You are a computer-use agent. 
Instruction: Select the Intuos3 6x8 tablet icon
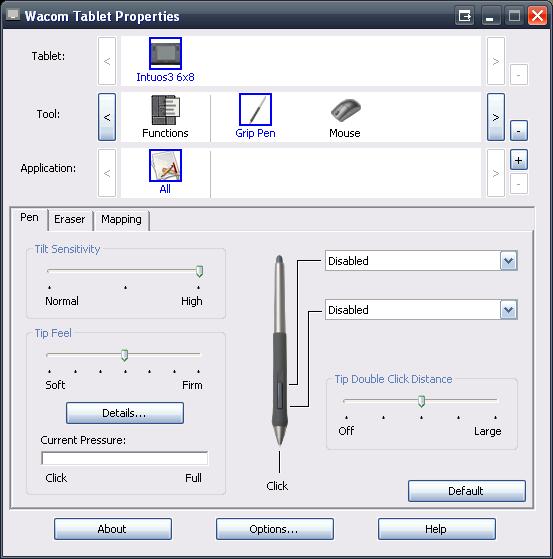[x=165, y=53]
